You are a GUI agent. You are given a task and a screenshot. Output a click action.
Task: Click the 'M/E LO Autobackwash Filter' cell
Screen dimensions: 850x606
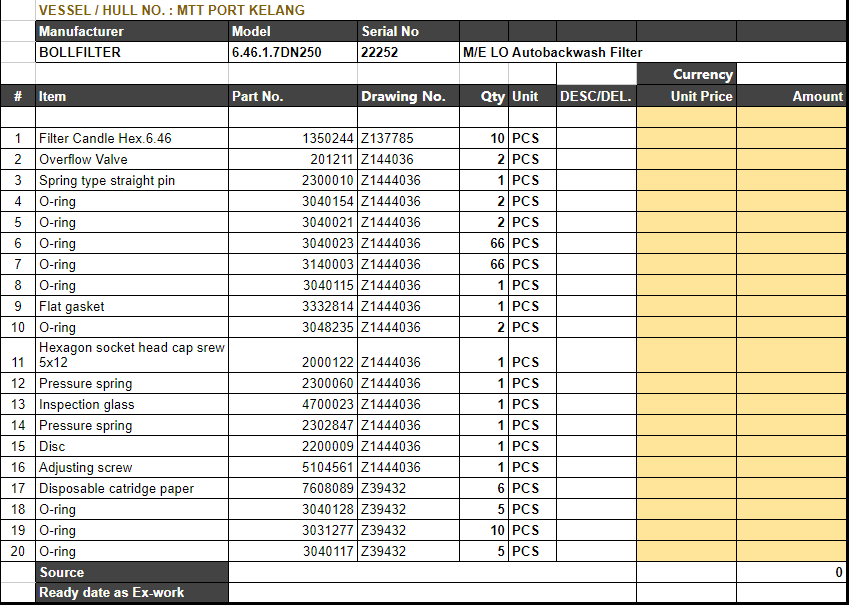pyautogui.click(x=653, y=53)
